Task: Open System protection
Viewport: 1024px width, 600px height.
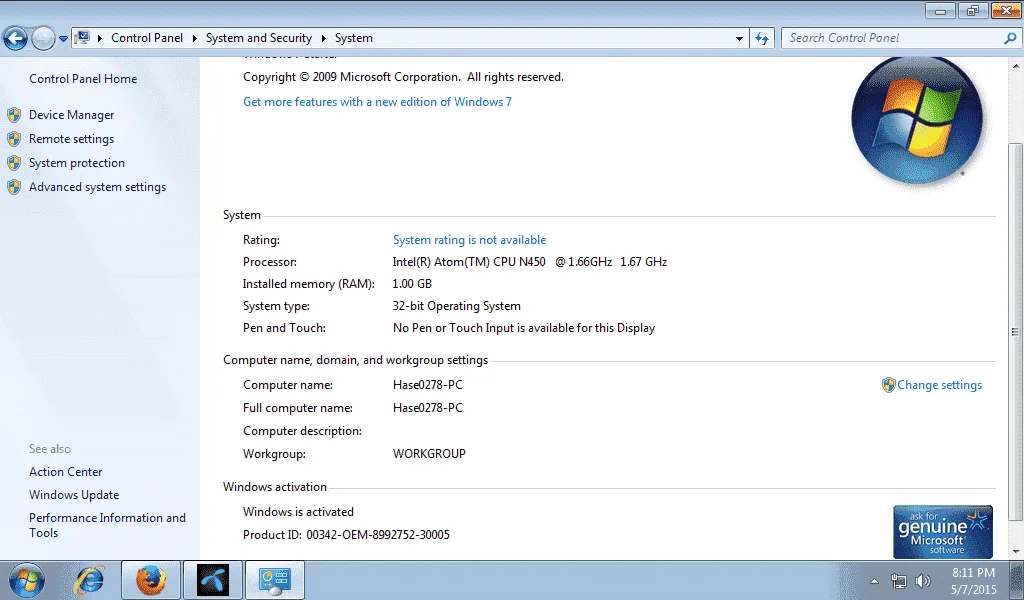Action: 76,163
